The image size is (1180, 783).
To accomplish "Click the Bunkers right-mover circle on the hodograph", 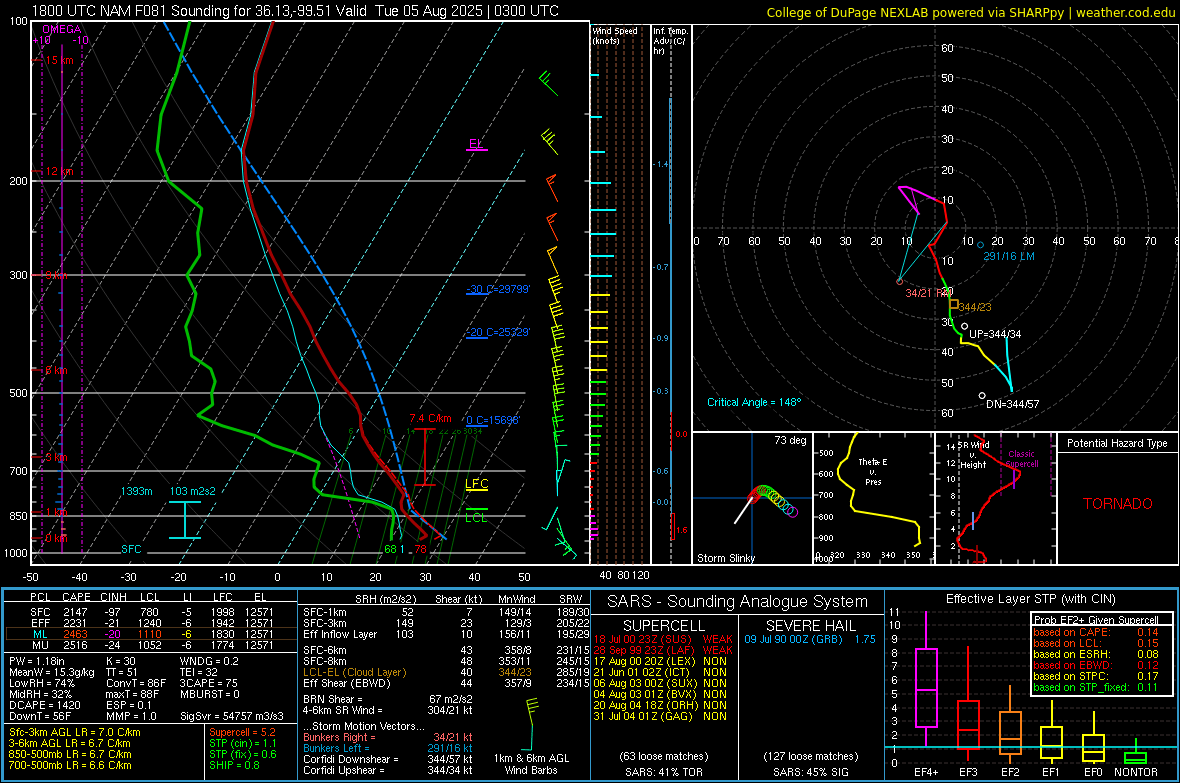I will (x=899, y=282).
